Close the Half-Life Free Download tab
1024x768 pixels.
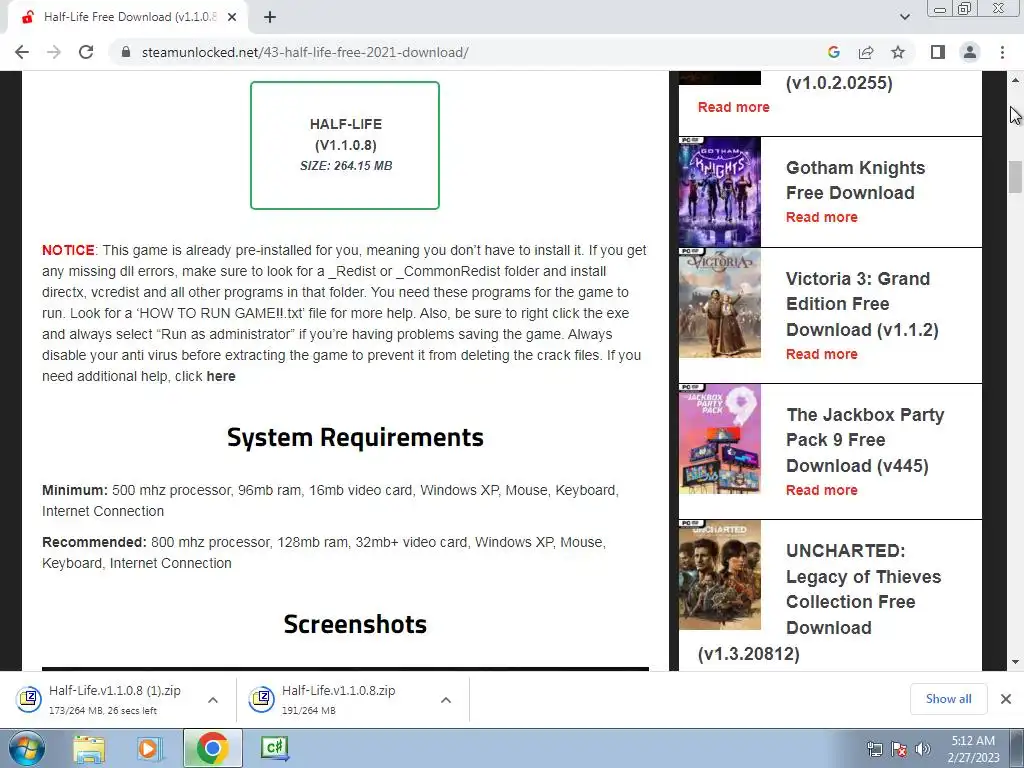[x=232, y=18]
